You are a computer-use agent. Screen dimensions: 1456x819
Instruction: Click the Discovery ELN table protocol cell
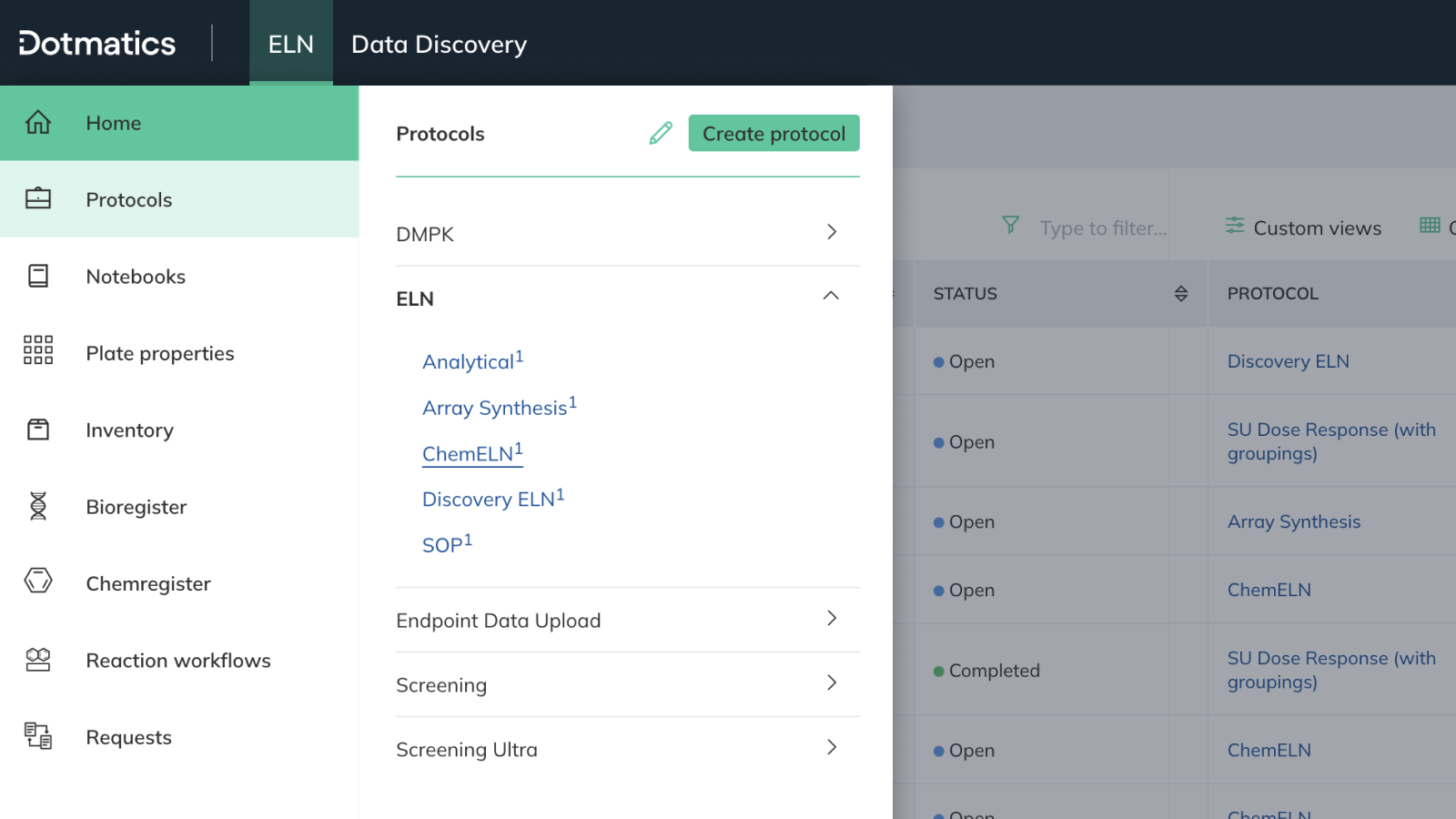1288,361
